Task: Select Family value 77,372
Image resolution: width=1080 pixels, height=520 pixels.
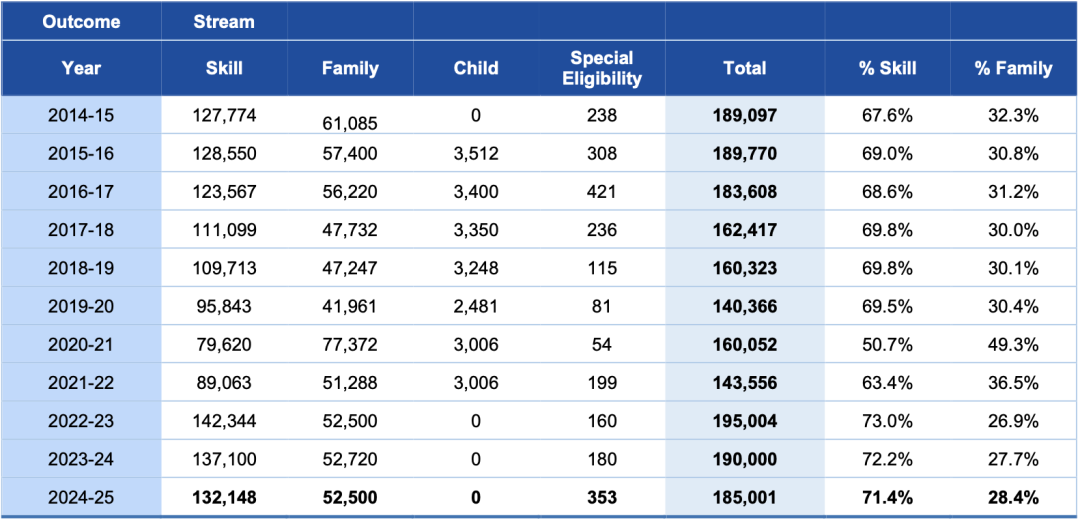Action: (x=350, y=344)
